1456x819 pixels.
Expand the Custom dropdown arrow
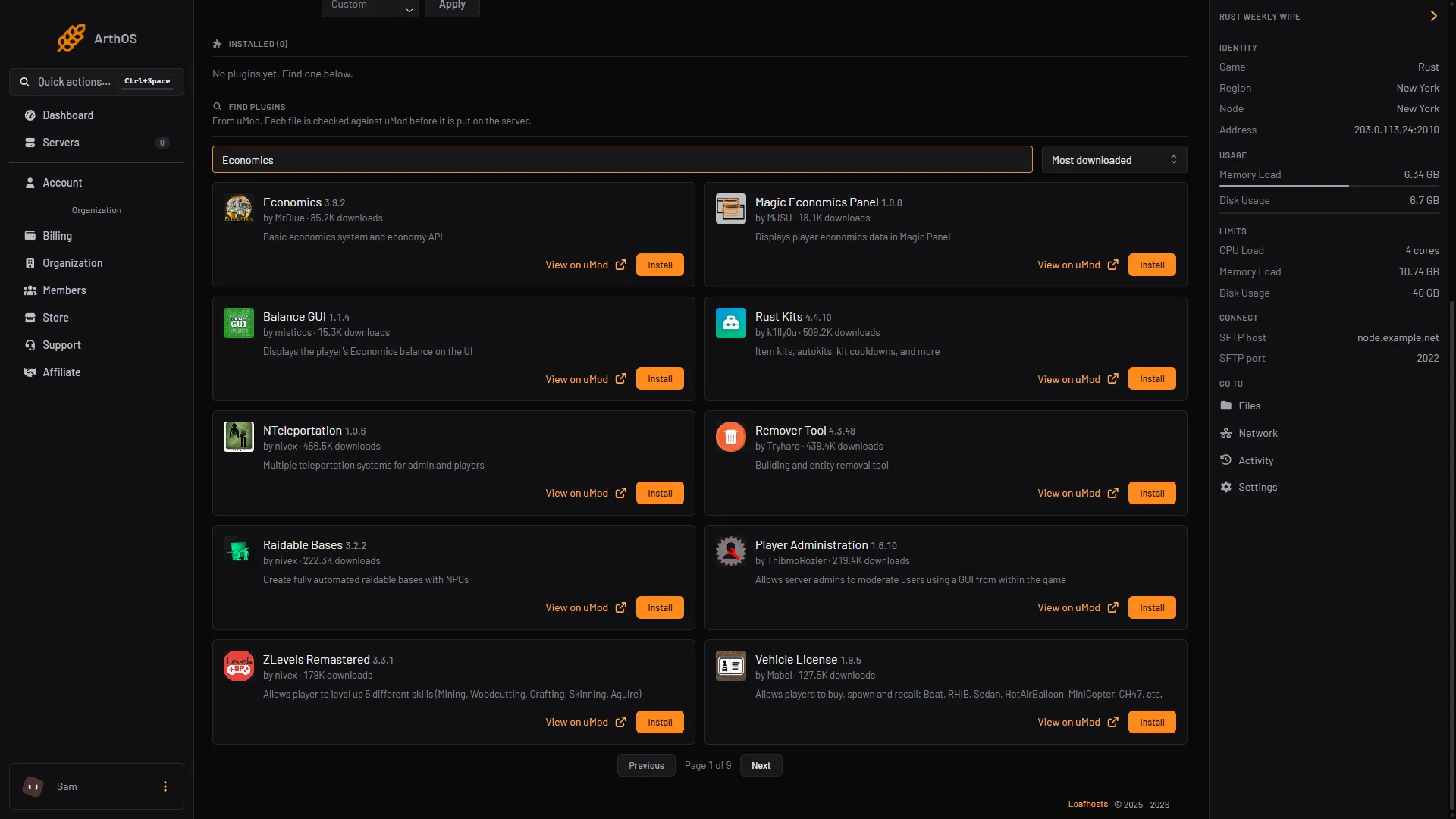tap(409, 8)
